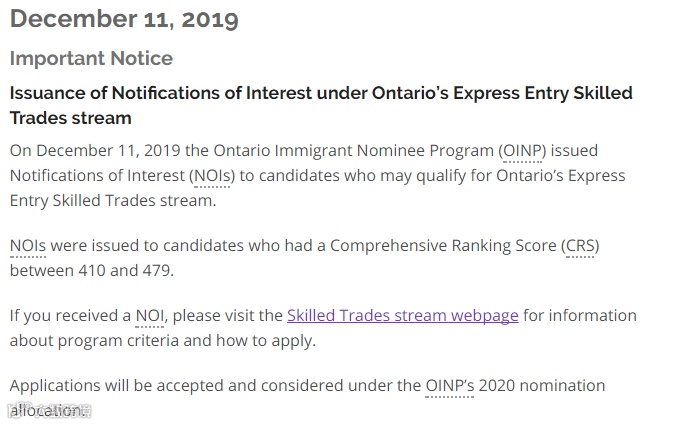Click the CRS abbreviation in parentheses
This screenshot has width=691, height=425.
pyautogui.click(x=580, y=246)
